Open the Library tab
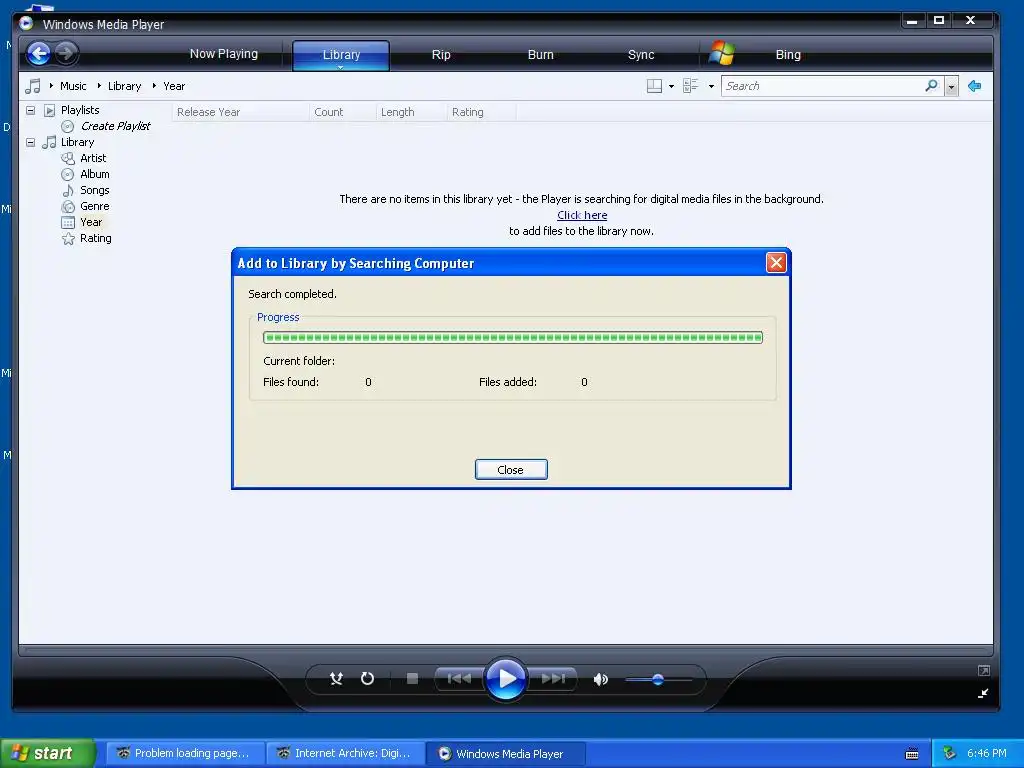The image size is (1024, 768). tap(341, 54)
